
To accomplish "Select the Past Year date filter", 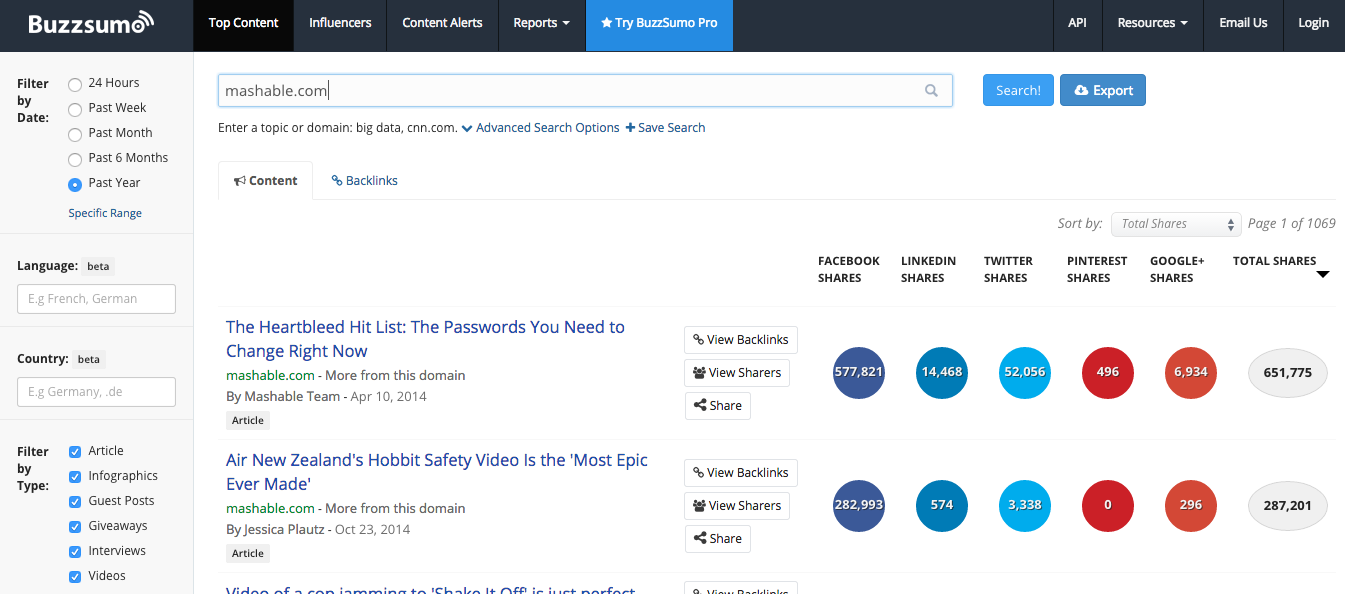I will (75, 184).
